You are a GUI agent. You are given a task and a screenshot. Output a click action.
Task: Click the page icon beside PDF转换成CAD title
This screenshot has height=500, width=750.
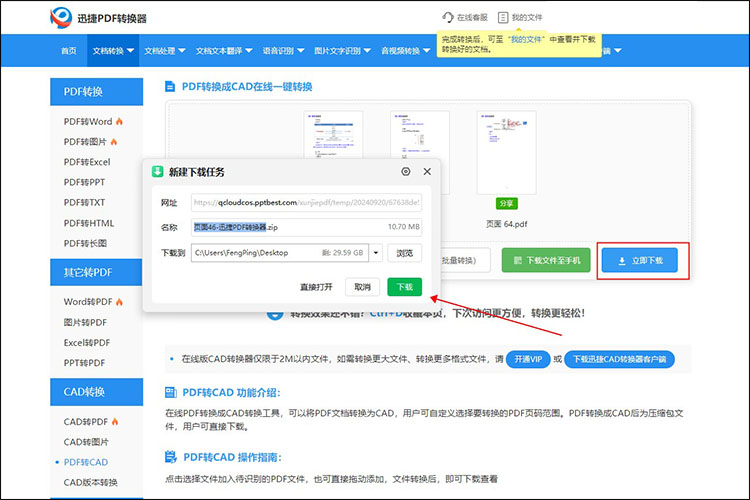(169, 87)
